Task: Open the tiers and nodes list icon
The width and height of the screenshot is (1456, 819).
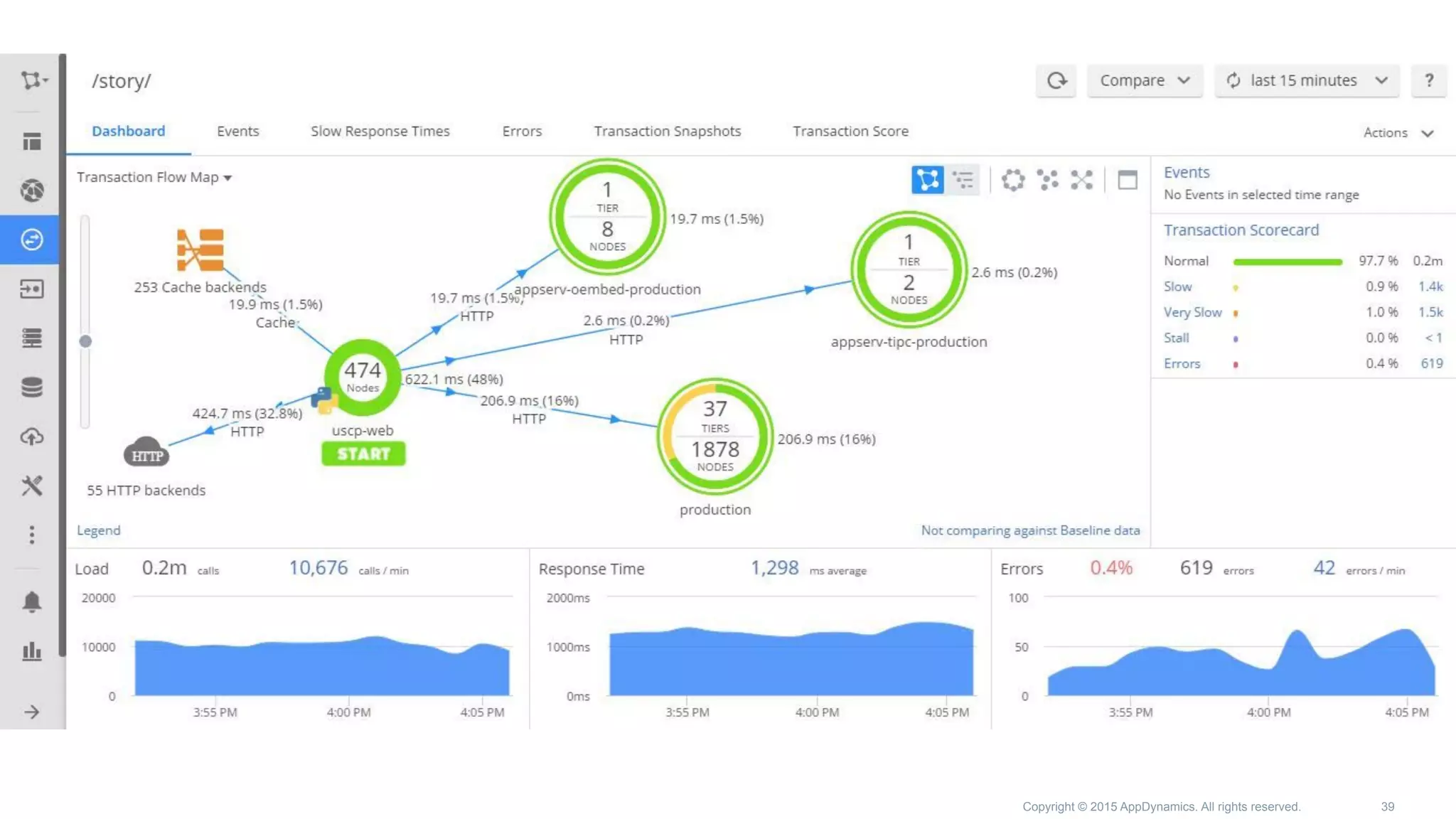Action: (x=31, y=338)
